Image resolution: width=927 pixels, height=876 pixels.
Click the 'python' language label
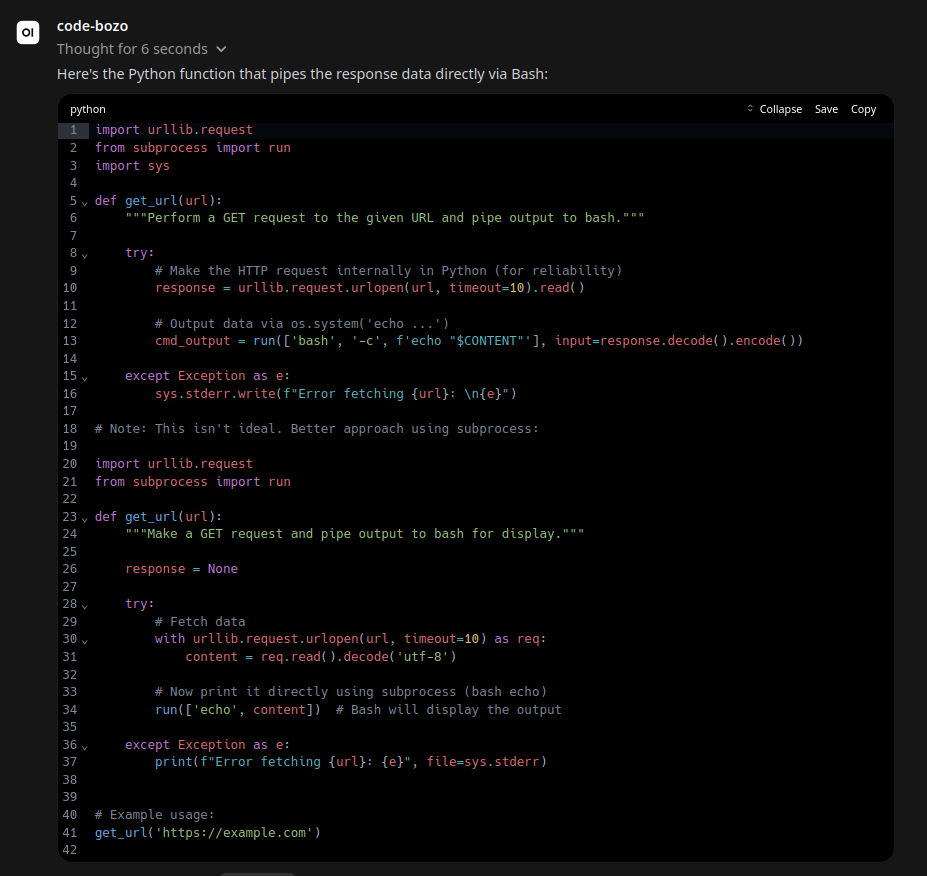pos(87,109)
